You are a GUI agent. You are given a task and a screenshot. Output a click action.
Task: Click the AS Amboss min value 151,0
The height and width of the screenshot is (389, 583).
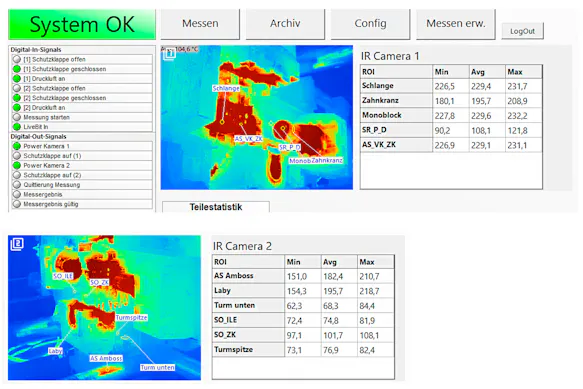(296, 277)
